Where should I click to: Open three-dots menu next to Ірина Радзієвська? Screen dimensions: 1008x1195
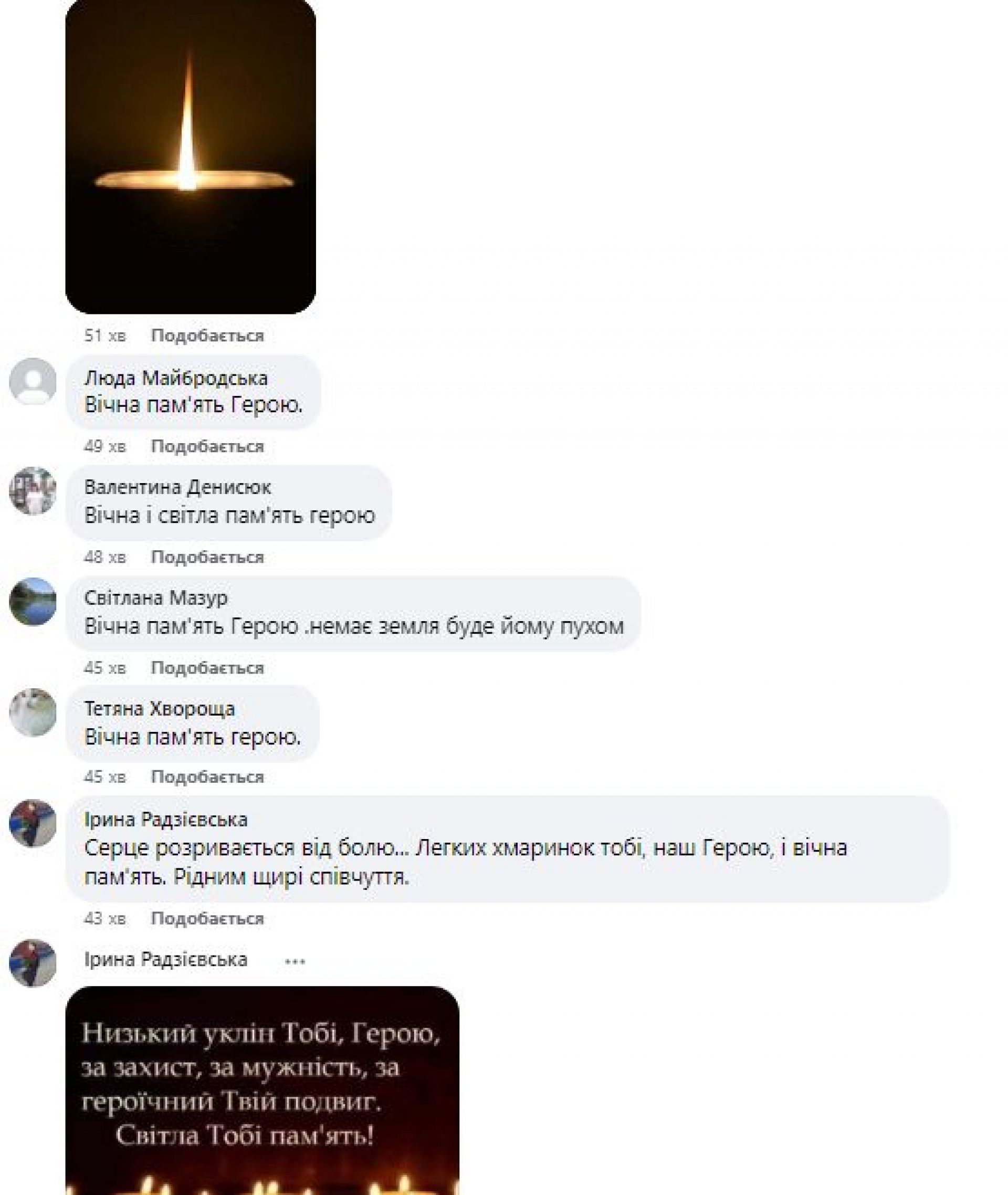click(295, 962)
